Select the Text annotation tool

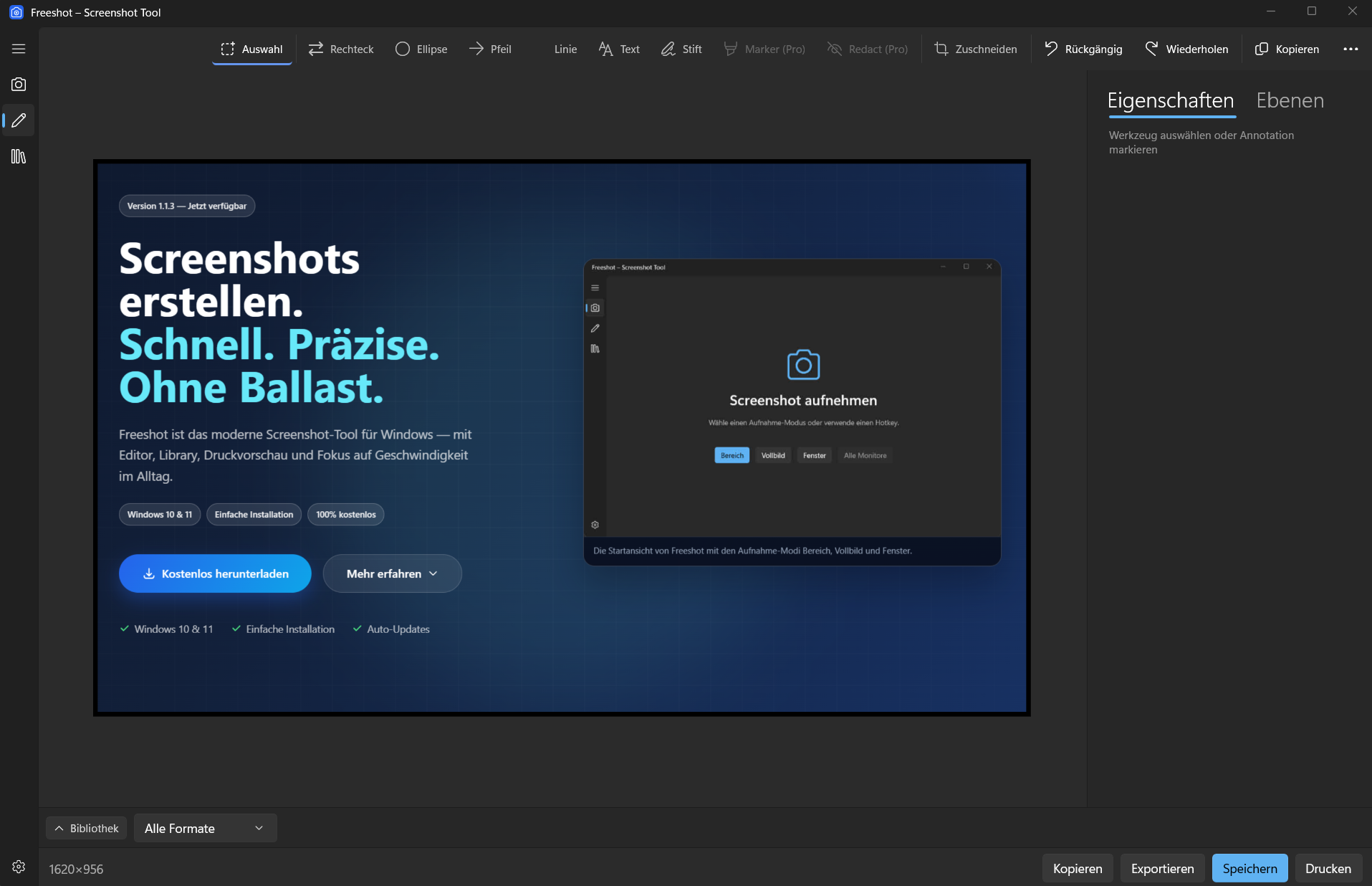[619, 49]
